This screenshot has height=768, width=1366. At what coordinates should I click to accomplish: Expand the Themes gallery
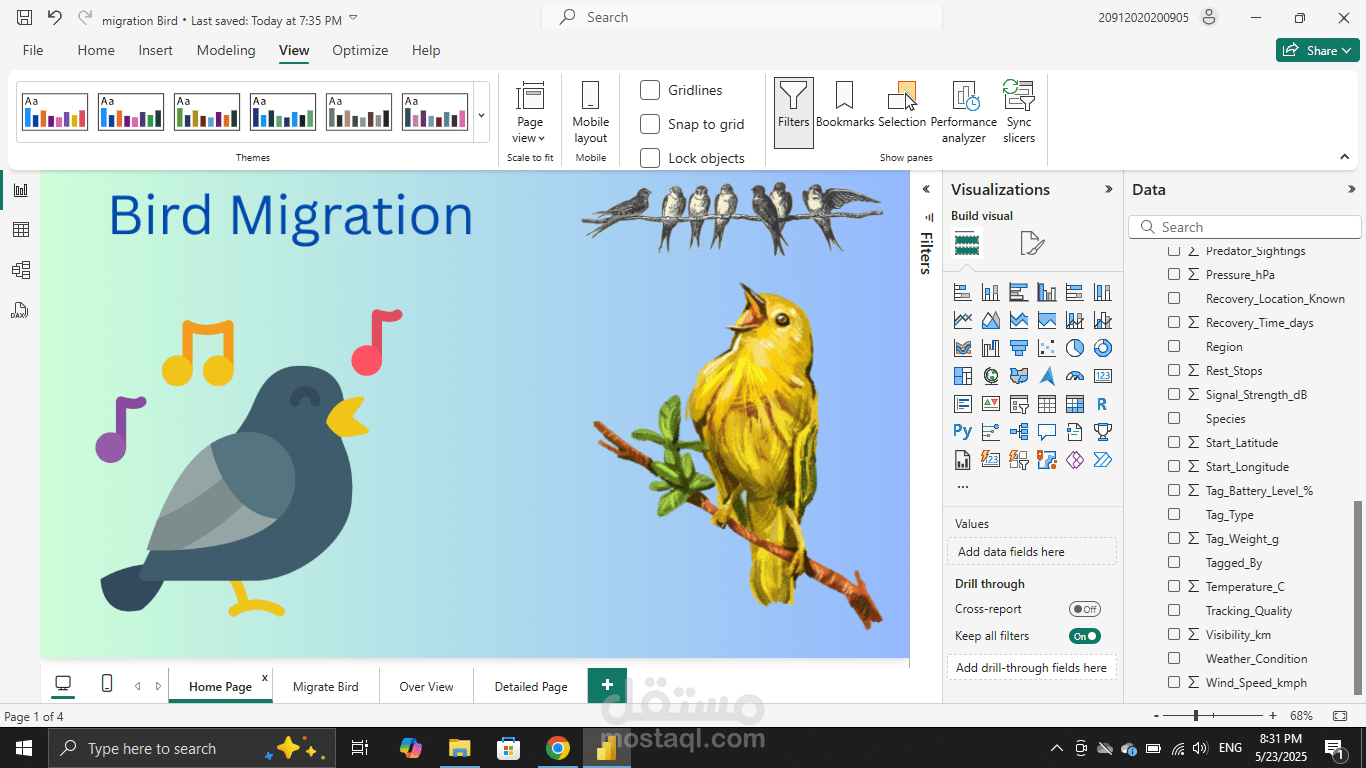click(x=481, y=115)
